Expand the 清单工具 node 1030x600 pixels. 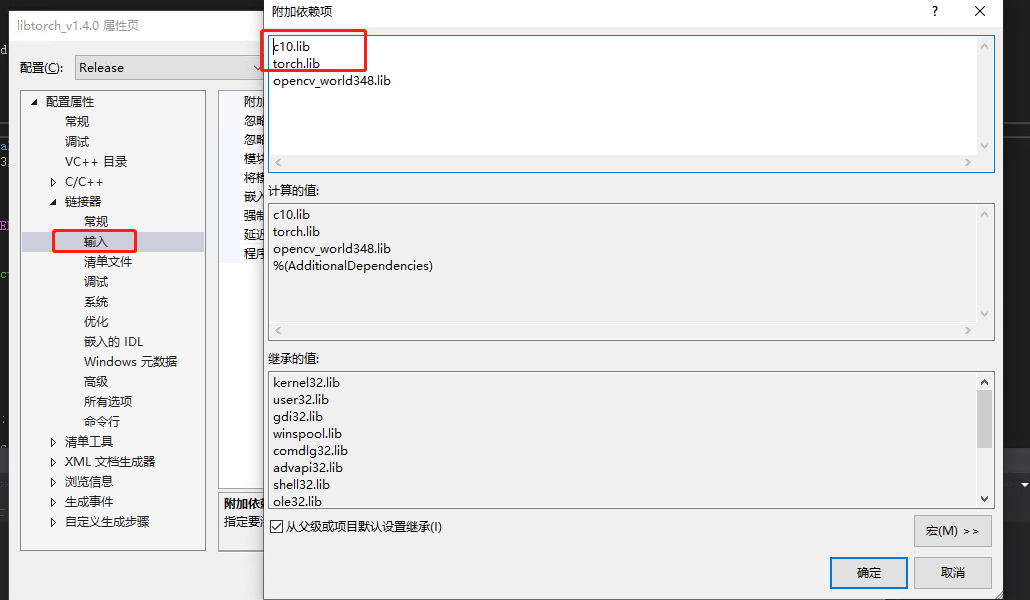(x=53, y=441)
